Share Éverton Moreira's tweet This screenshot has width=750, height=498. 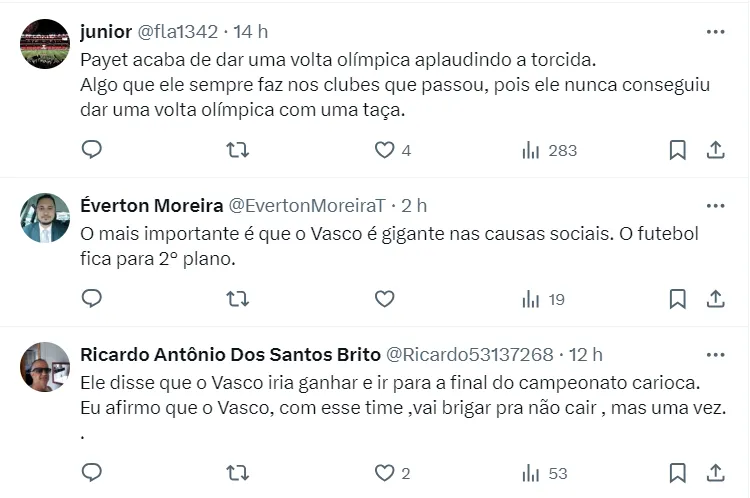716,299
